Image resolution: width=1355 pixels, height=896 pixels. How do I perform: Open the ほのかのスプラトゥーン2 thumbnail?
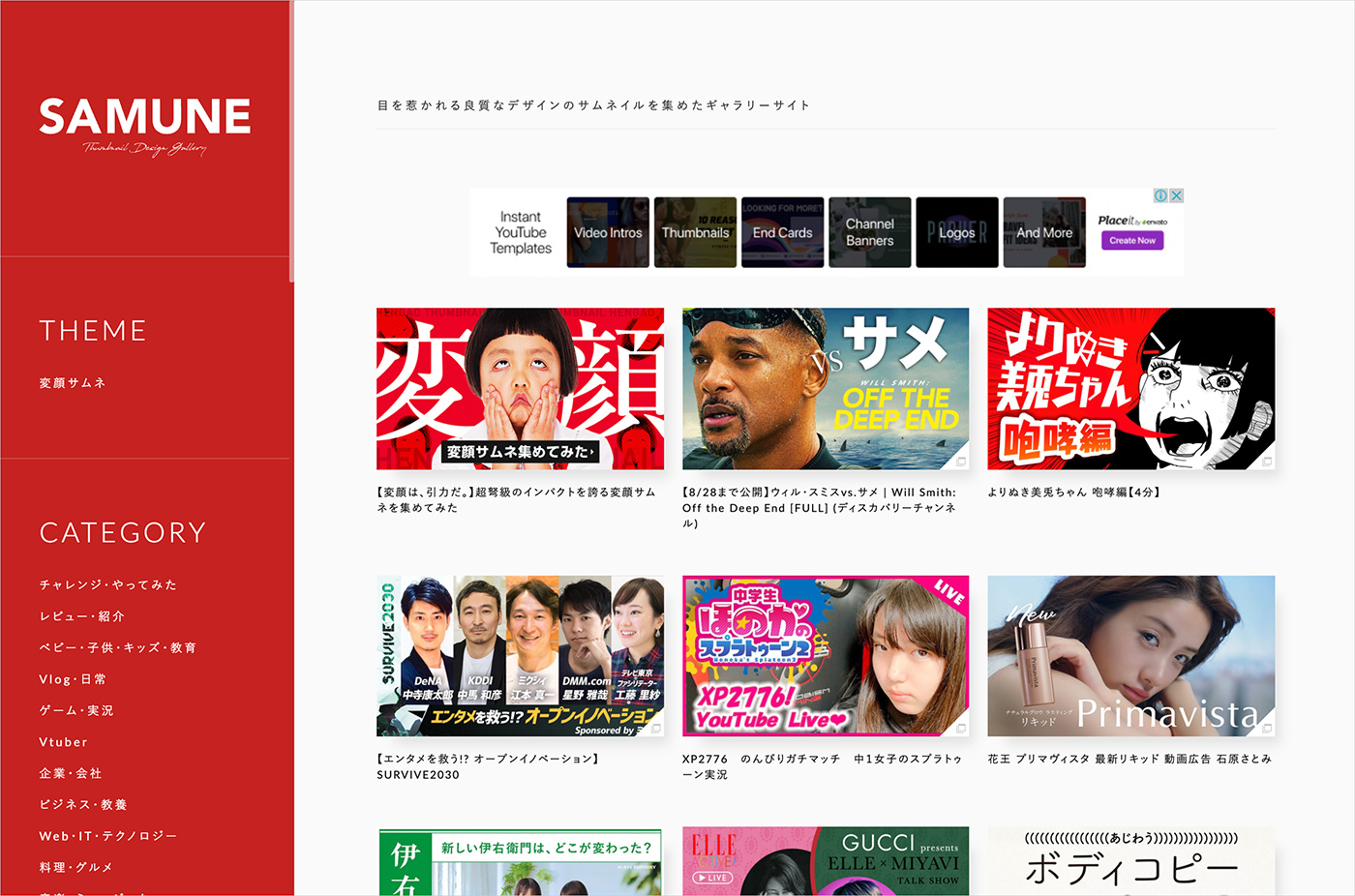coord(826,657)
